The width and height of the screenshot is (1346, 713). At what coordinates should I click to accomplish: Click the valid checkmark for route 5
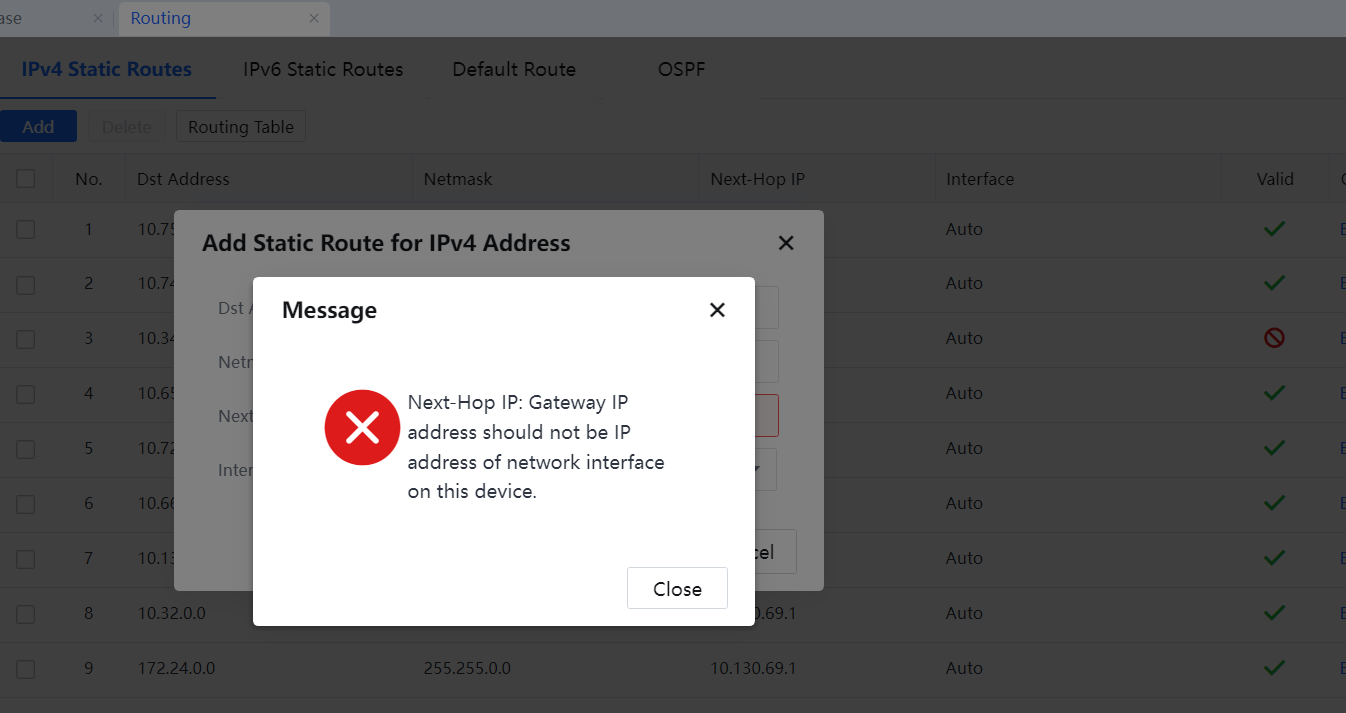point(1274,448)
